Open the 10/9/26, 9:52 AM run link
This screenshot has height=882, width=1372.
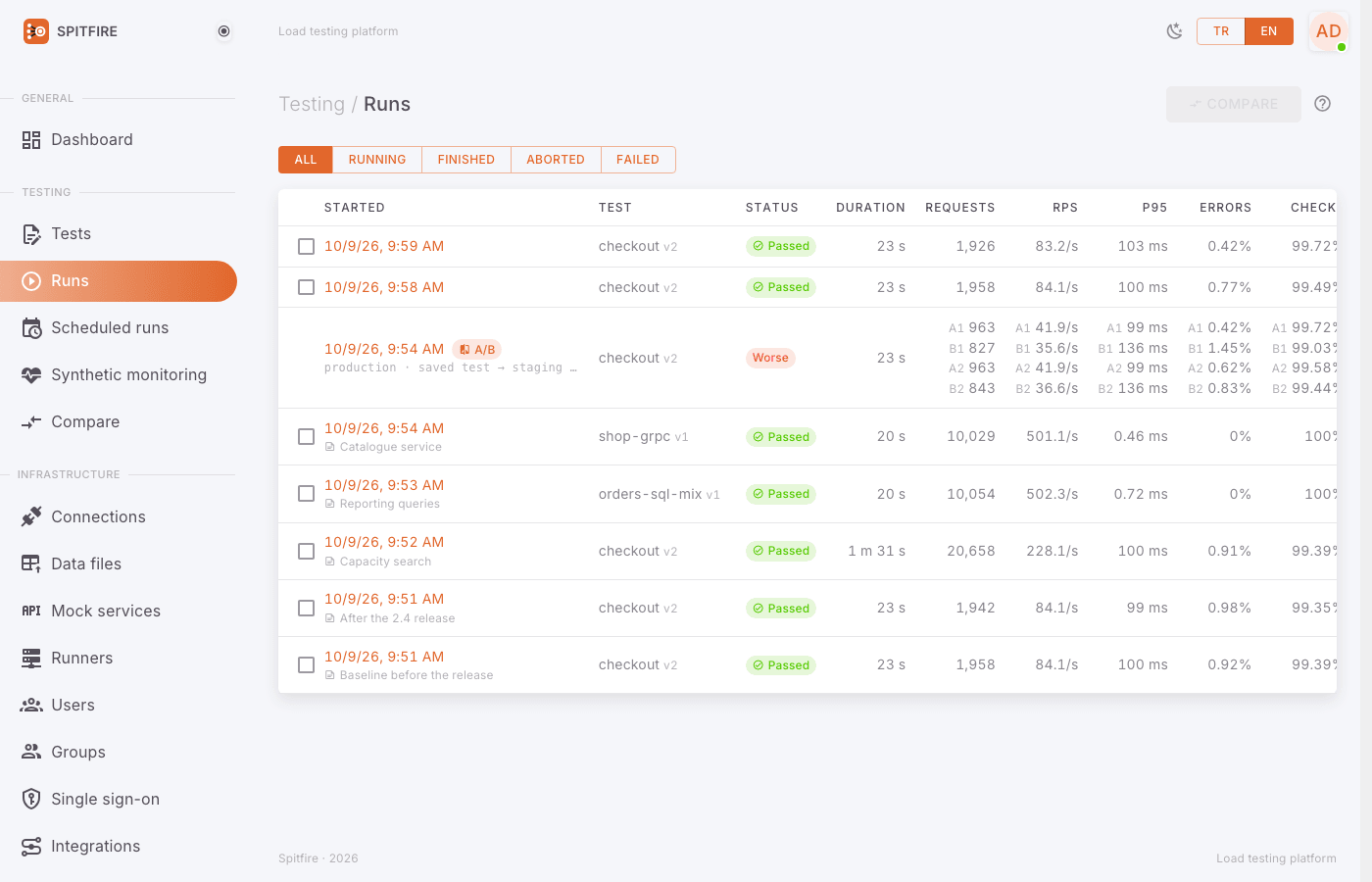pos(384,542)
